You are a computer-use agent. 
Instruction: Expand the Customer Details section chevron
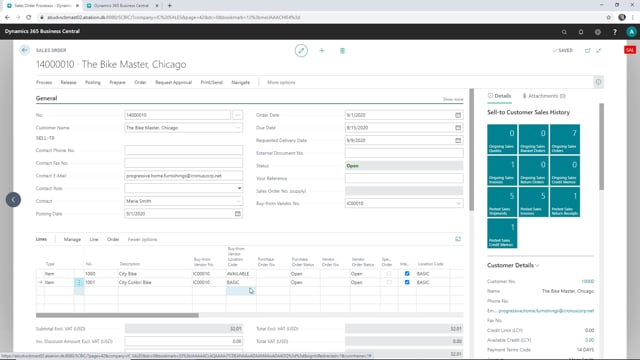coord(538,265)
